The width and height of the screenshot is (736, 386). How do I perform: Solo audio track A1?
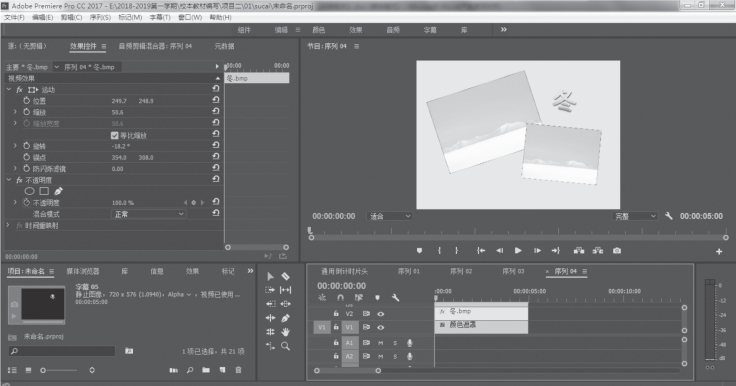point(395,343)
